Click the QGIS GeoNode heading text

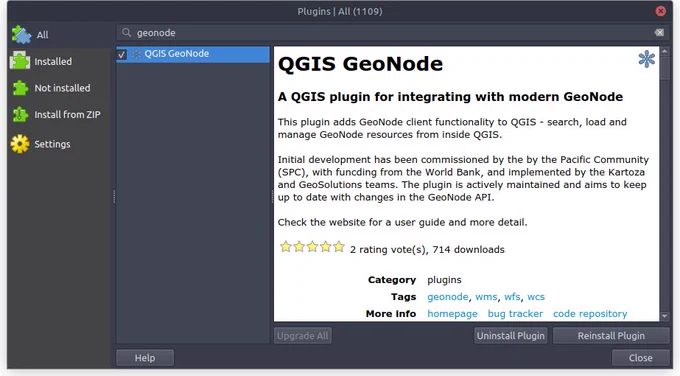coord(360,64)
